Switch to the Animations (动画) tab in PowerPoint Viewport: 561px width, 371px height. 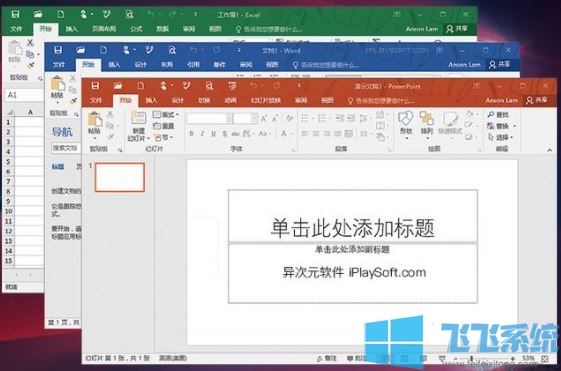pyautogui.click(x=230, y=101)
